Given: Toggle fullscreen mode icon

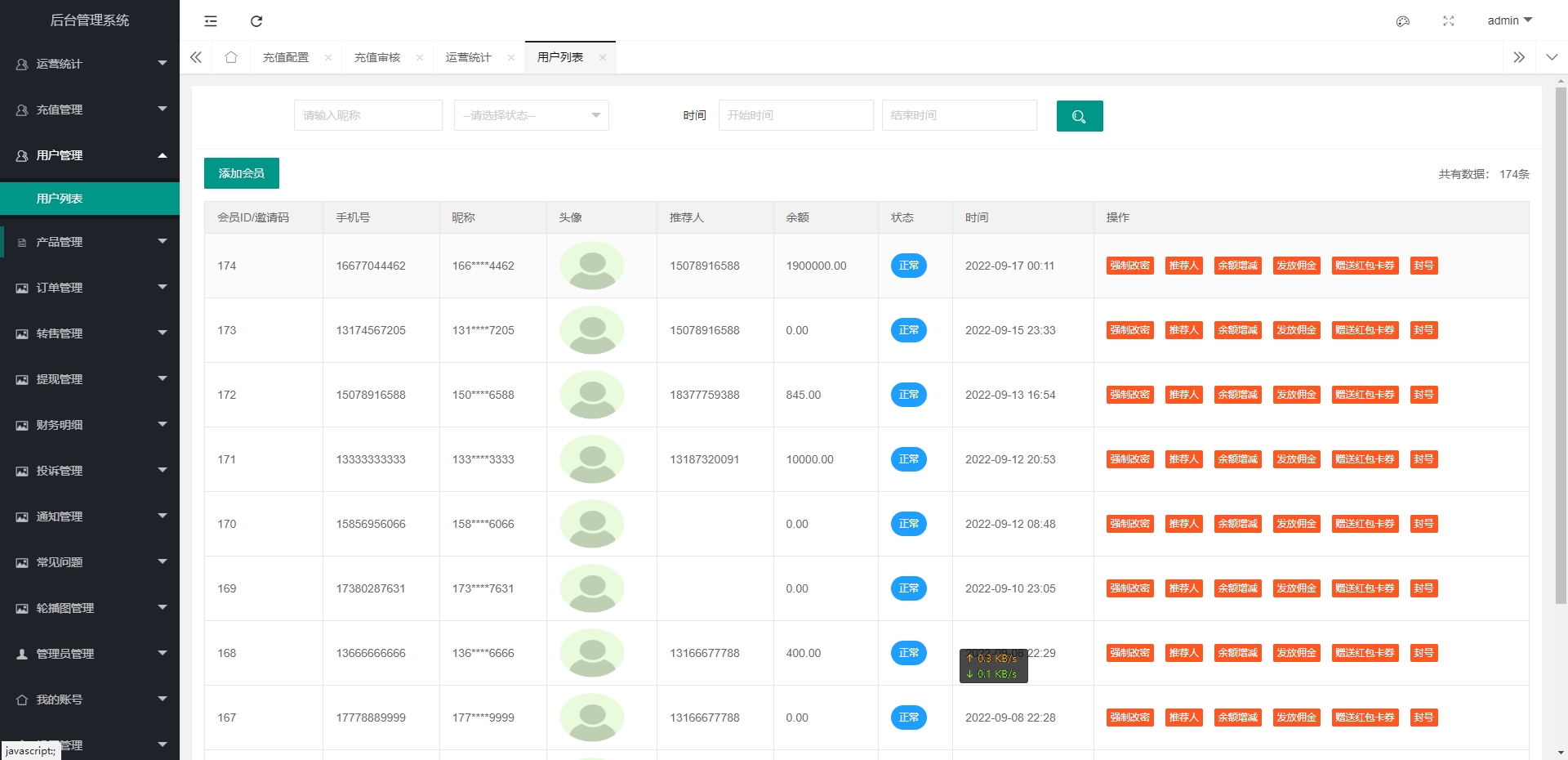Looking at the screenshot, I should tap(1449, 21).
